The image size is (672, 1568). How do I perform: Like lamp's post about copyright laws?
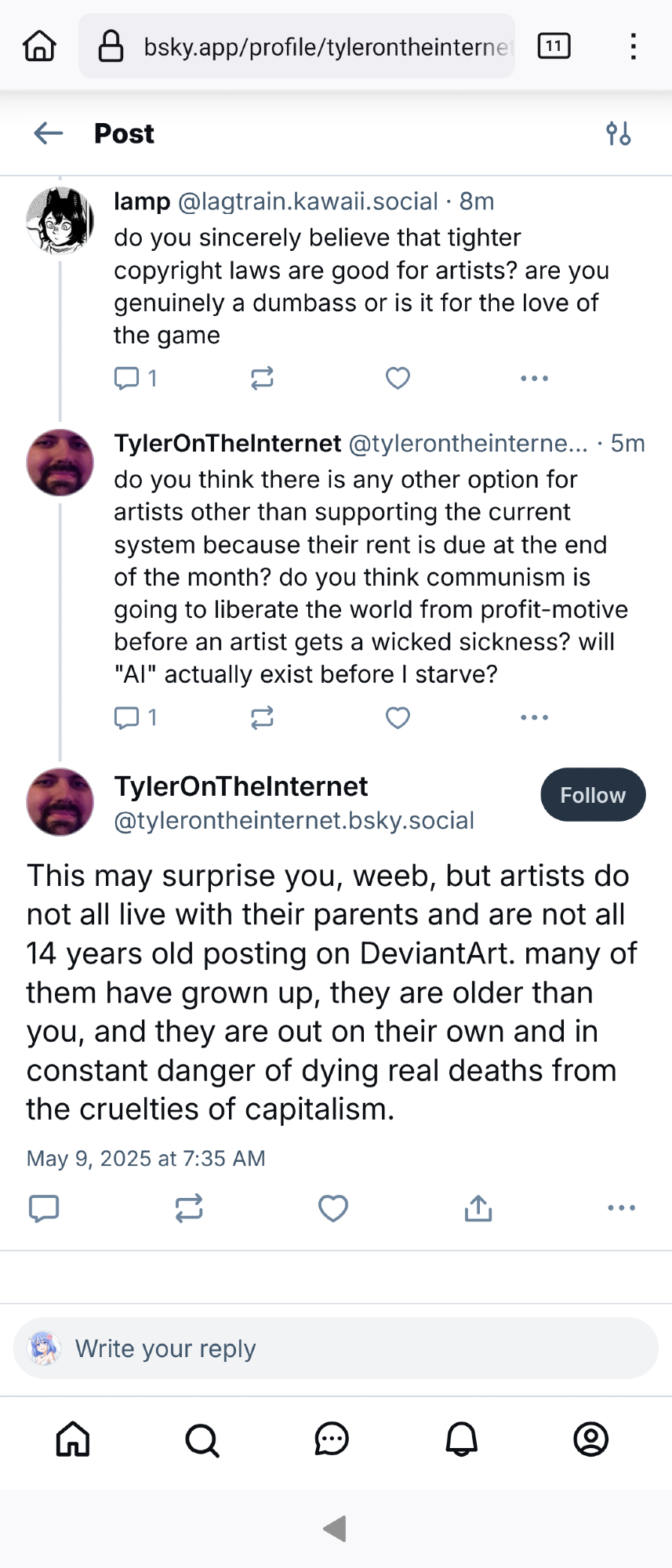[x=398, y=379]
